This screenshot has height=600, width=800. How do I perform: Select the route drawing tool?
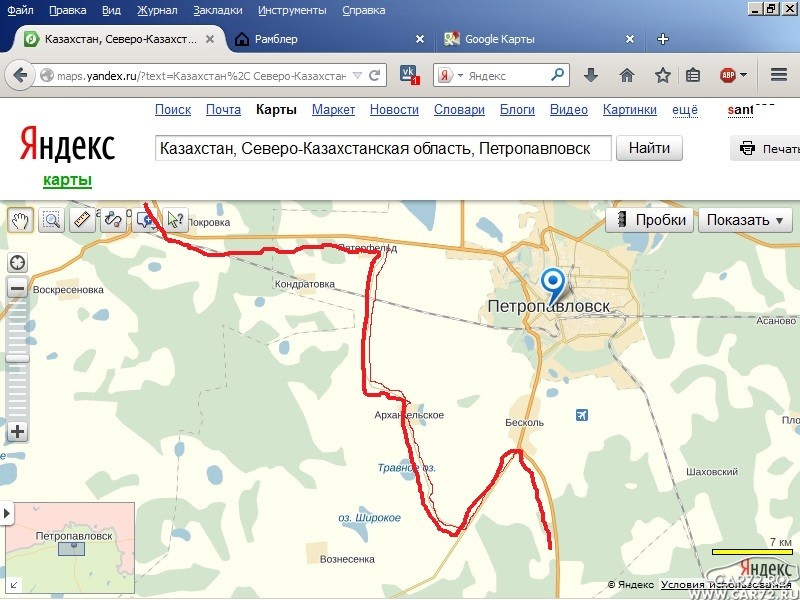coord(113,220)
